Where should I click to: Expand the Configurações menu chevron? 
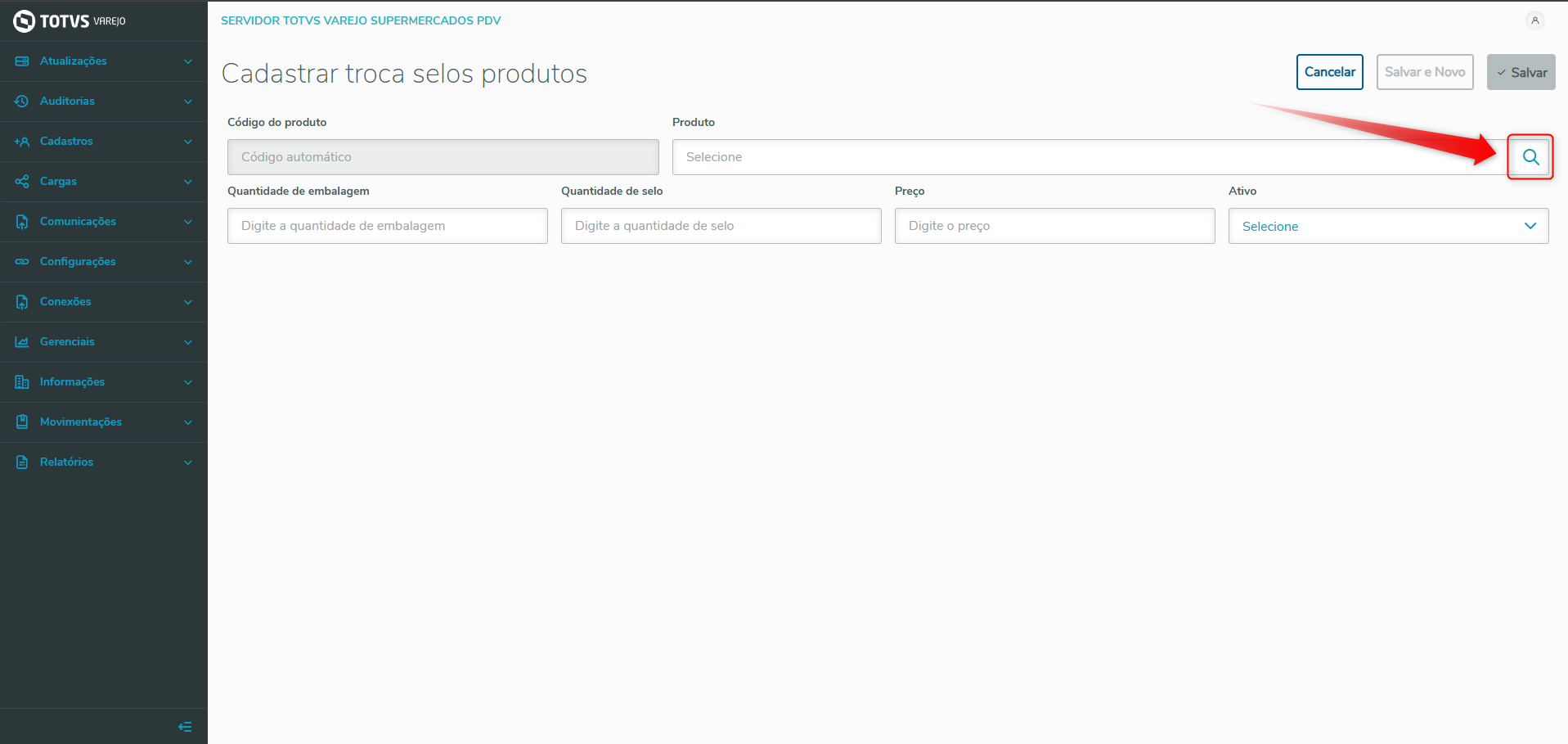pyautogui.click(x=188, y=262)
